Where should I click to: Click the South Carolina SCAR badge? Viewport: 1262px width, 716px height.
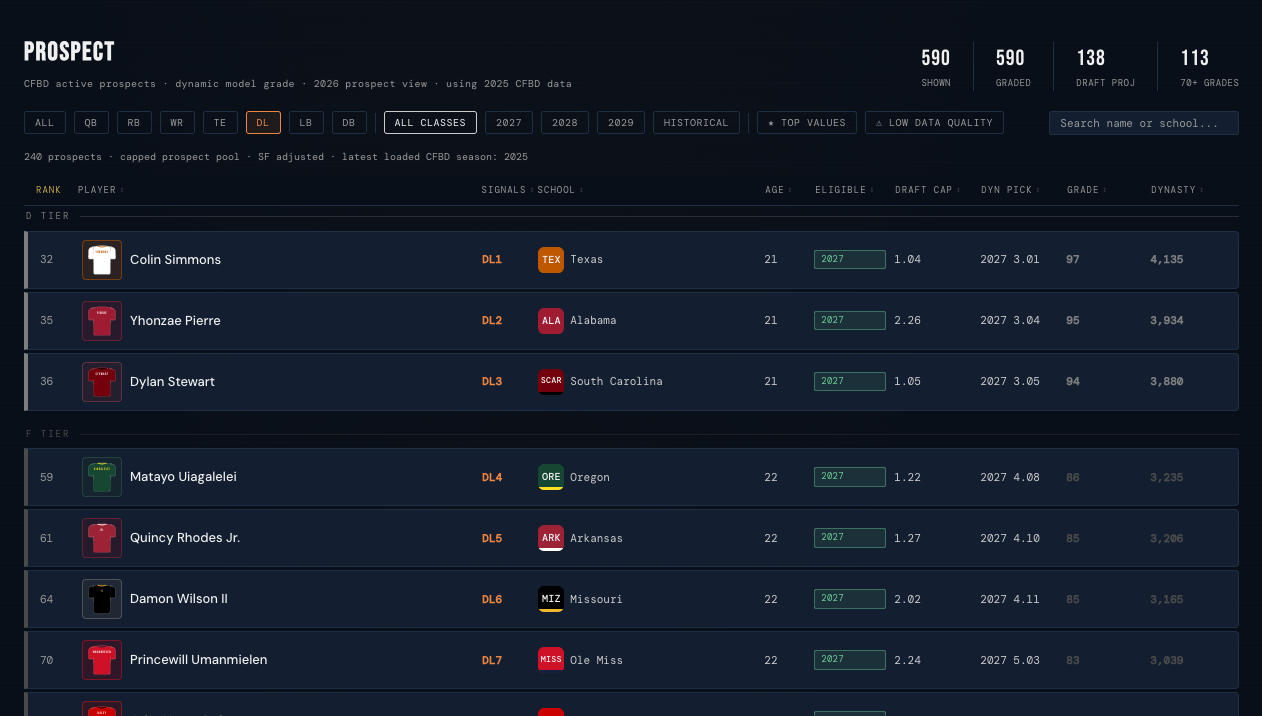click(x=551, y=382)
